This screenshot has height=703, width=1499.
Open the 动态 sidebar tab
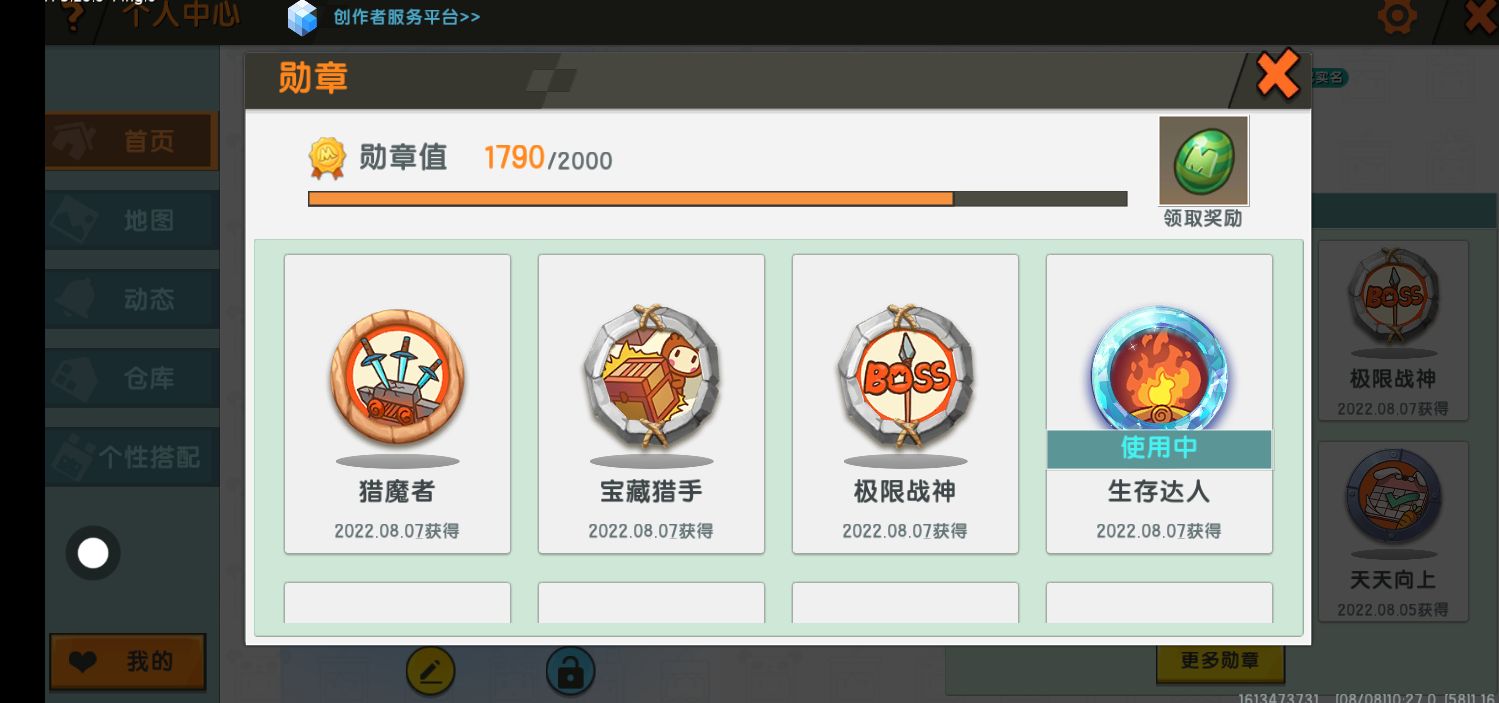[131, 299]
